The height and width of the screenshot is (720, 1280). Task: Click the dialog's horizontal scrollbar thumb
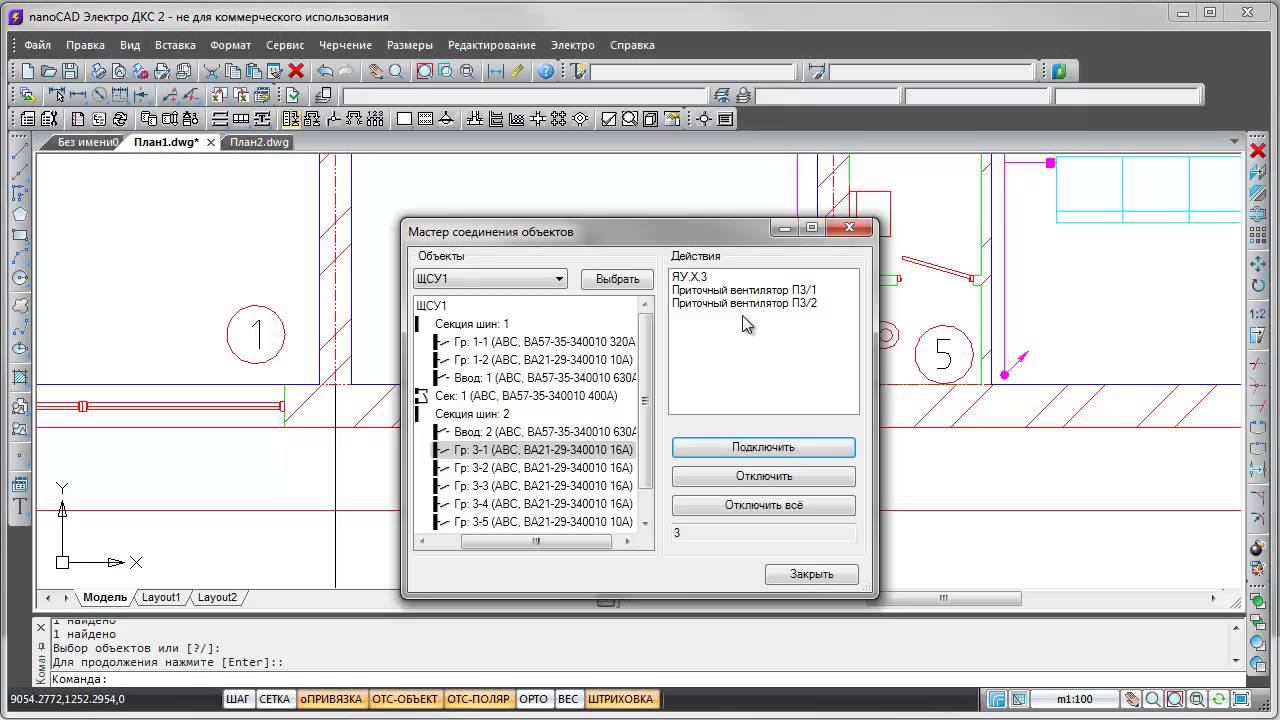coord(536,541)
